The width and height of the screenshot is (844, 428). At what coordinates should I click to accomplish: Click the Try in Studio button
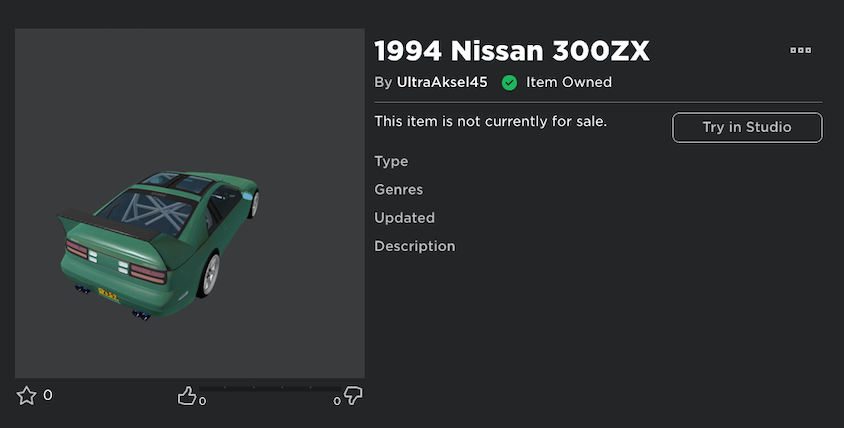point(747,127)
